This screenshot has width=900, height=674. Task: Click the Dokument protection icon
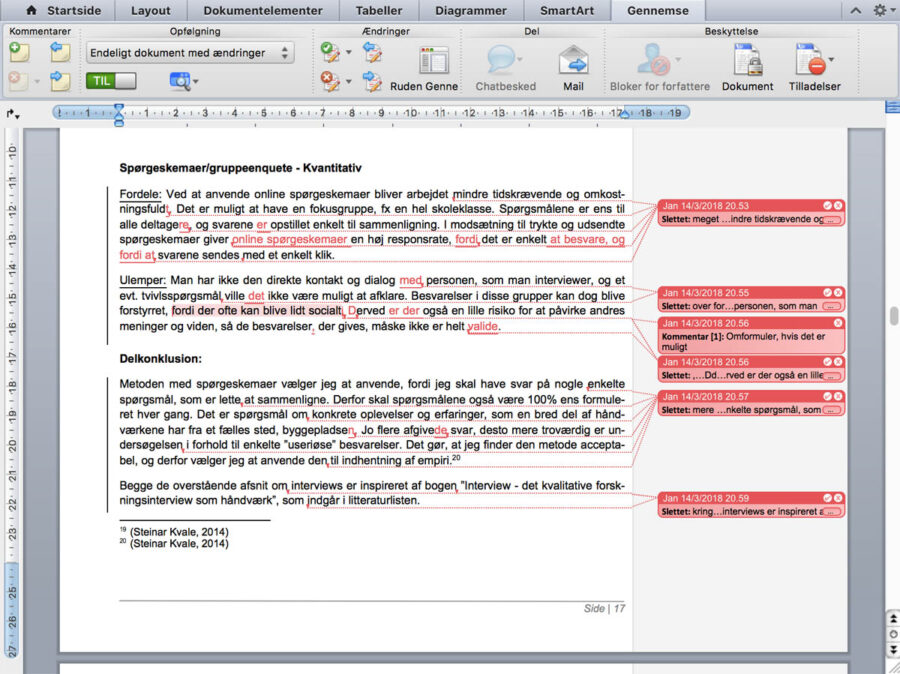coord(747,60)
